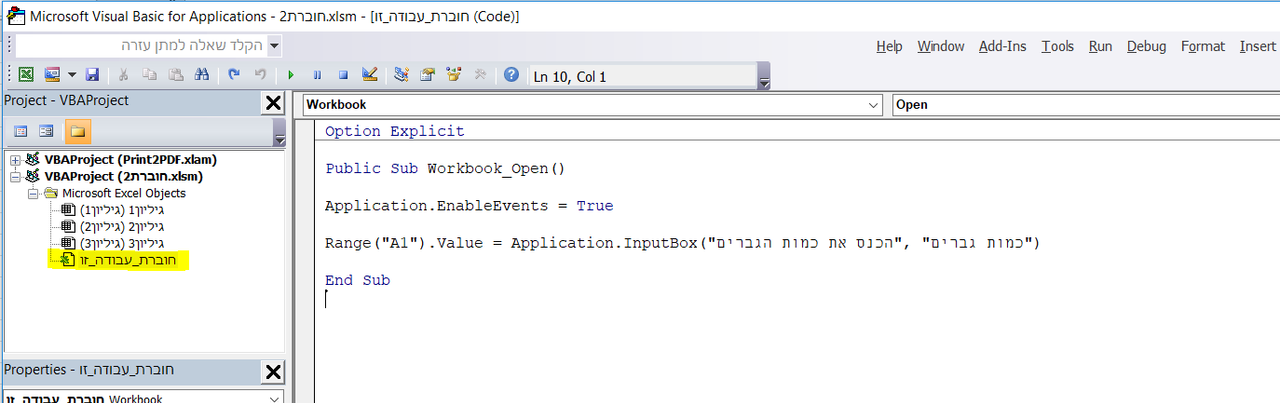This screenshot has width=1280, height=403.
Task: Open the Debug menu
Action: click(x=1146, y=46)
